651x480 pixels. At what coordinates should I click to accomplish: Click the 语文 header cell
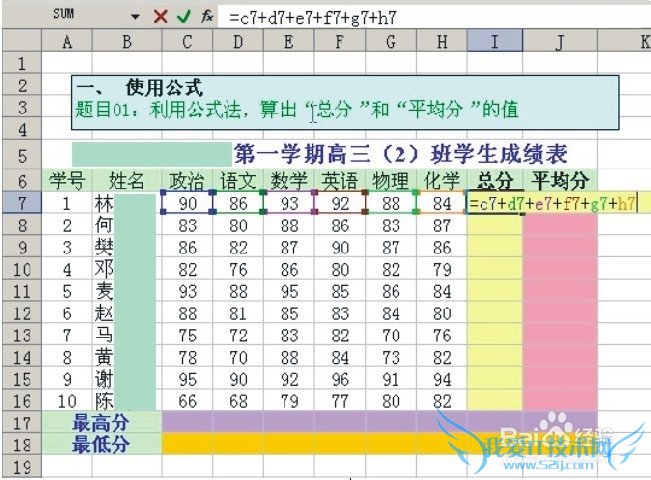pos(238,181)
